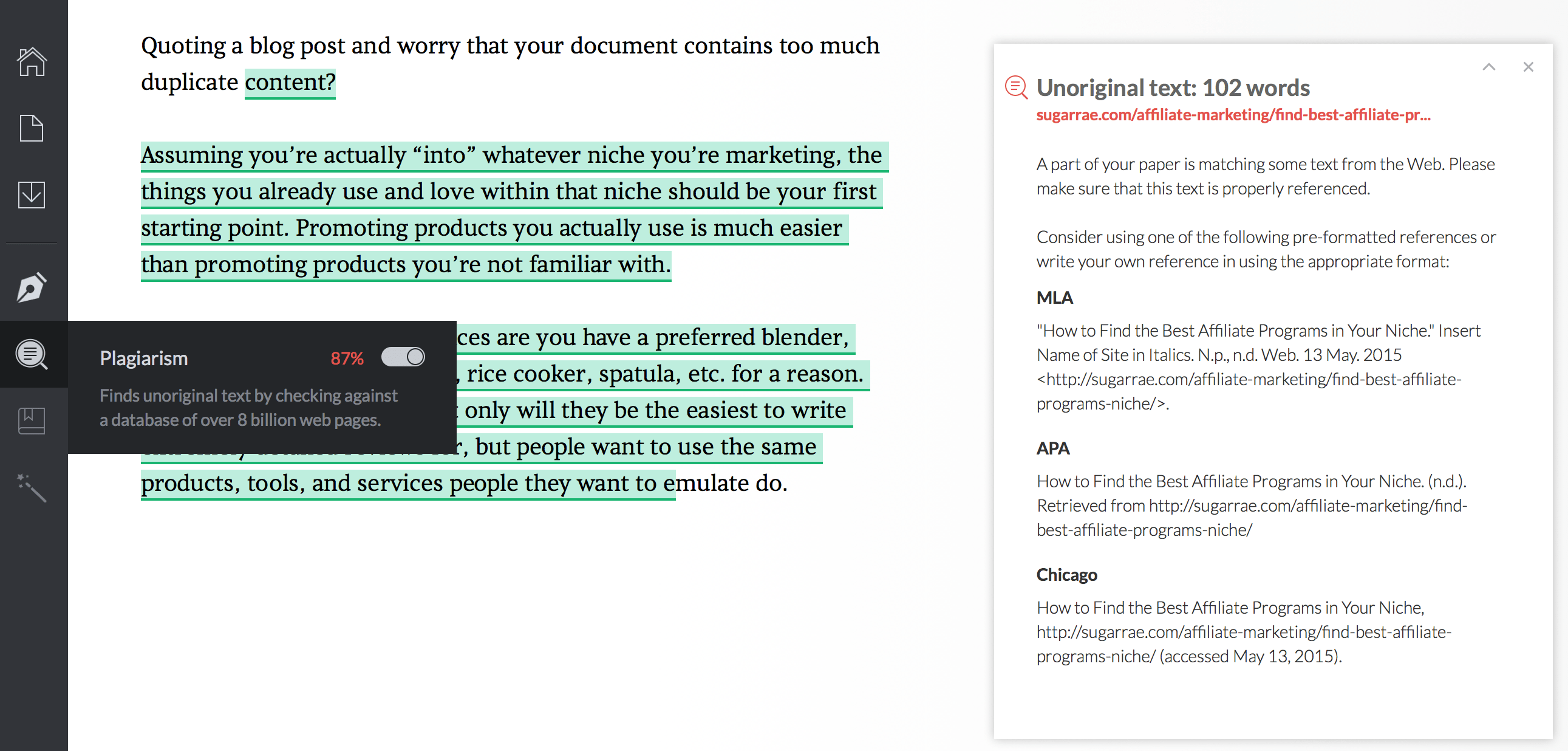Click the Home icon in sidebar

click(32, 62)
